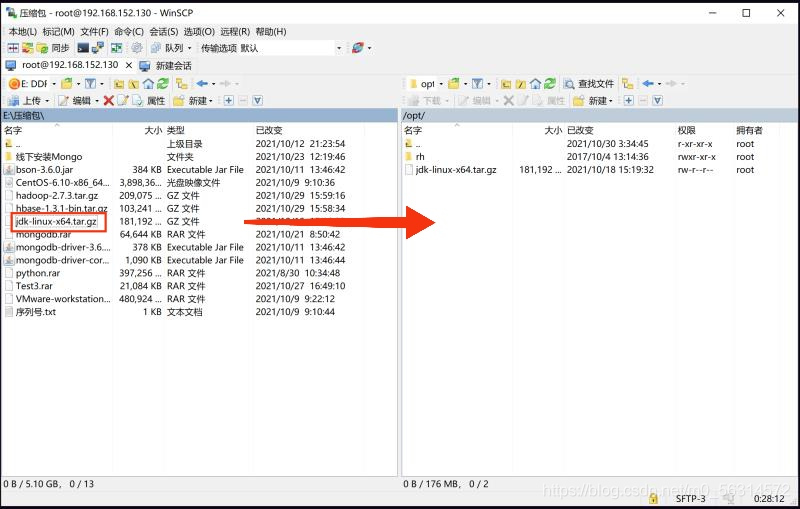The image size is (800, 509).
Task: Open the local drive E: dropdown
Action: coord(32,84)
